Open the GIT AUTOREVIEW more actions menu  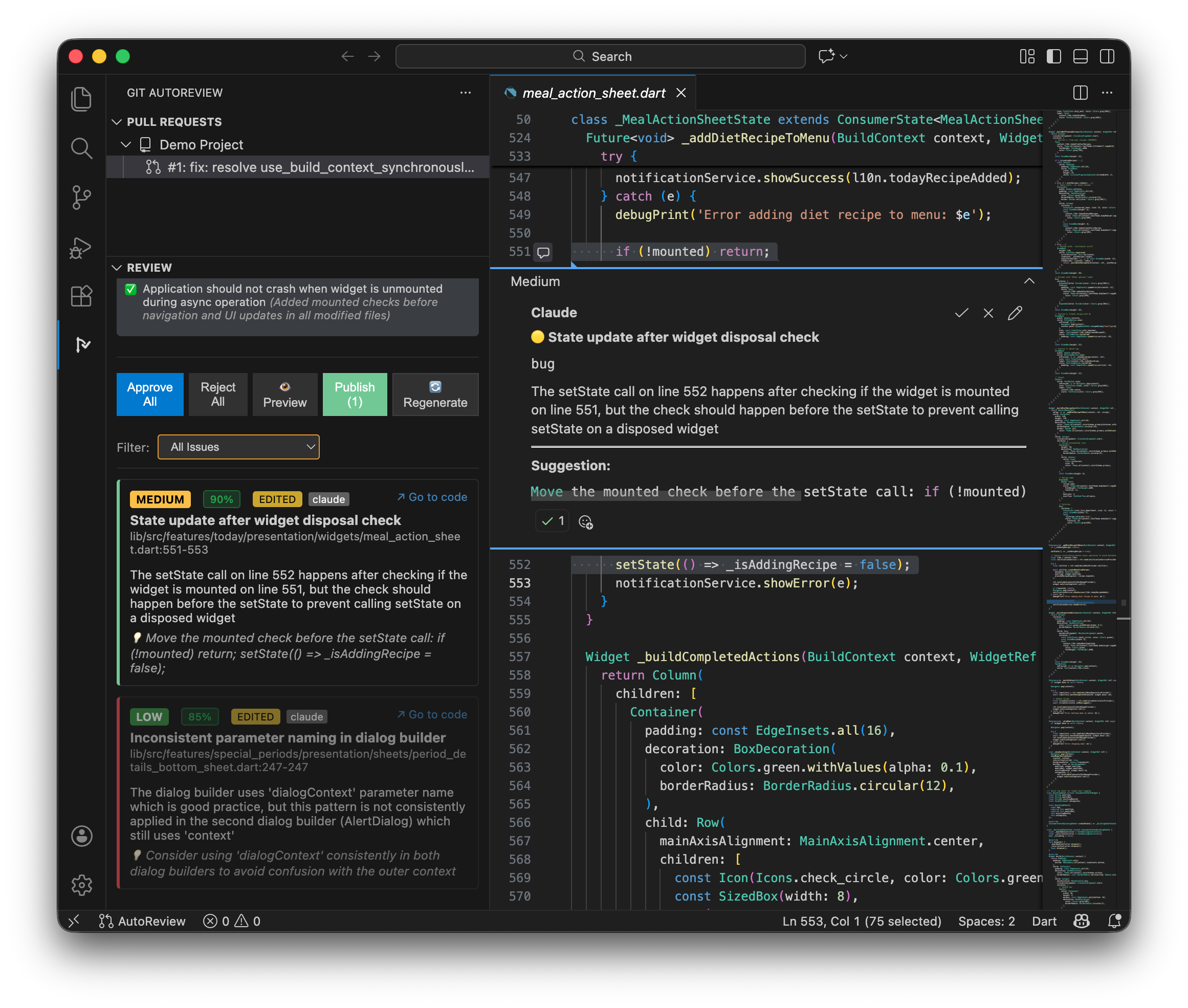pos(465,93)
